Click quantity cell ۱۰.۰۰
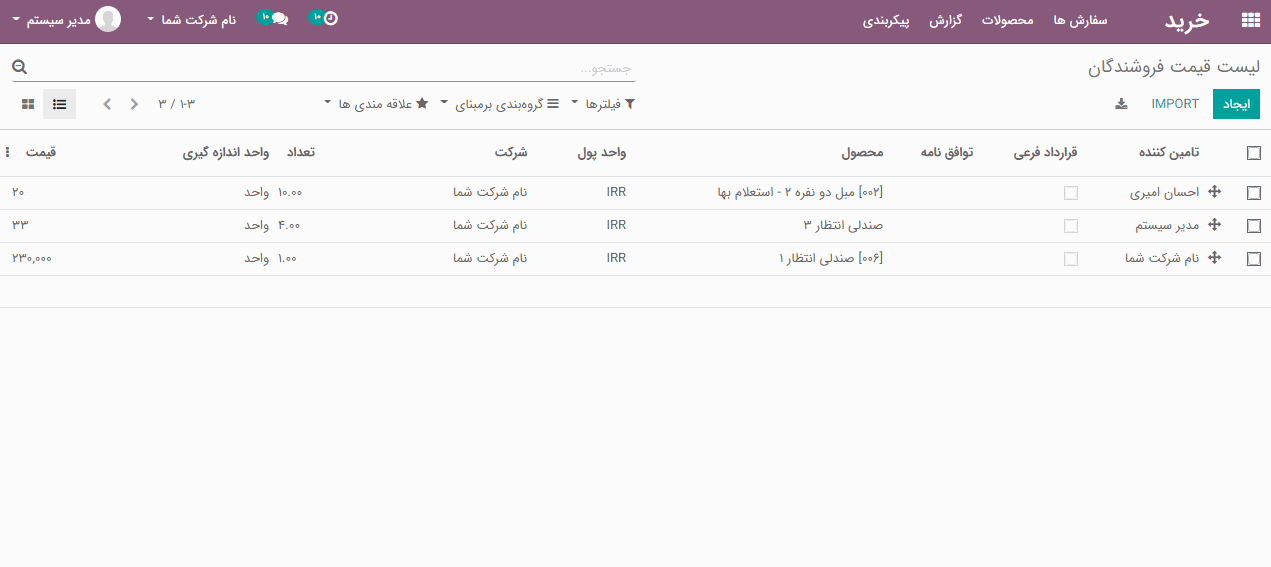 coord(290,193)
